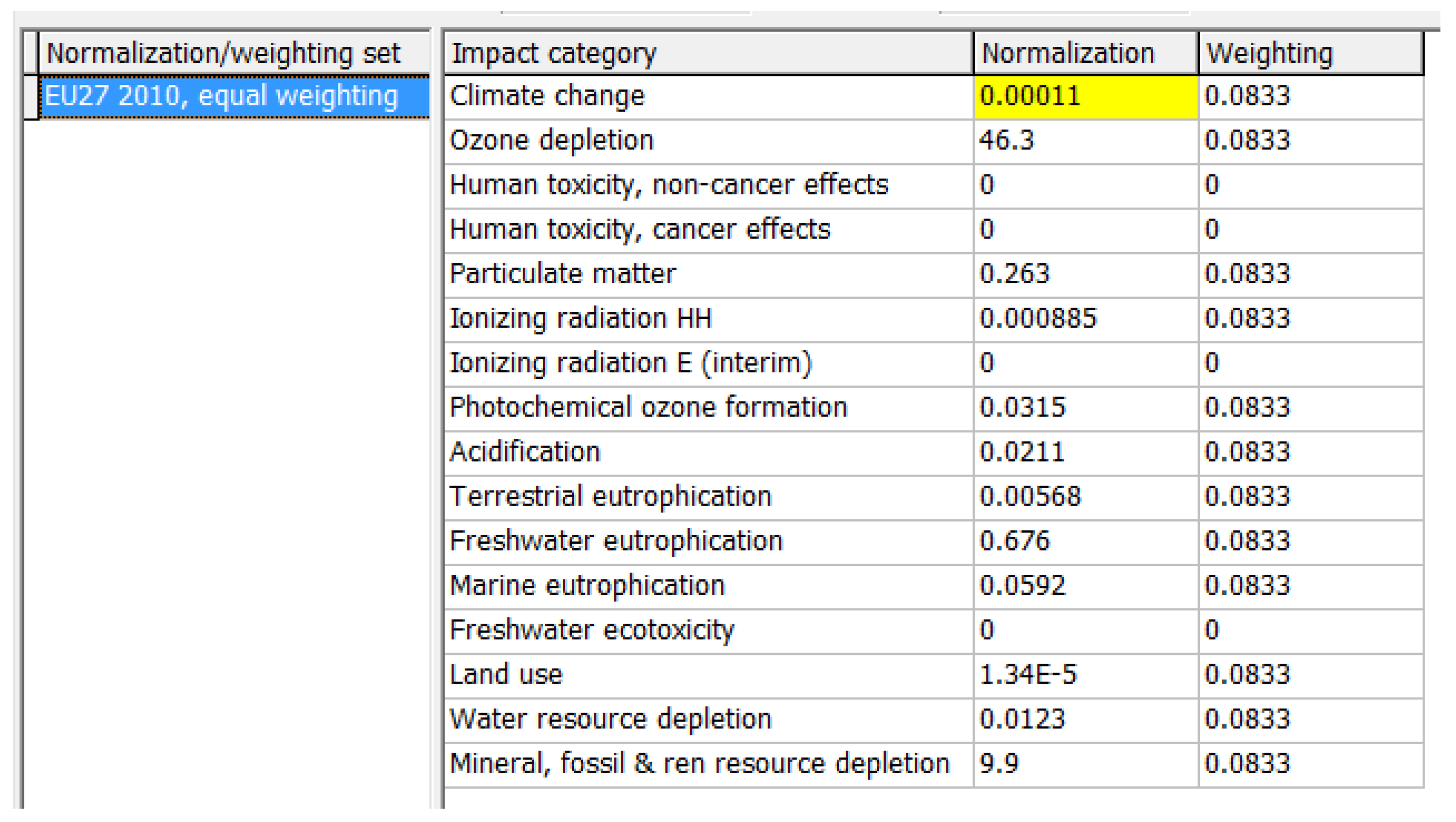This screenshot has width=1456, height=822.
Task: Click the 46.3 normalization value
Action: pyautogui.click(x=1086, y=141)
